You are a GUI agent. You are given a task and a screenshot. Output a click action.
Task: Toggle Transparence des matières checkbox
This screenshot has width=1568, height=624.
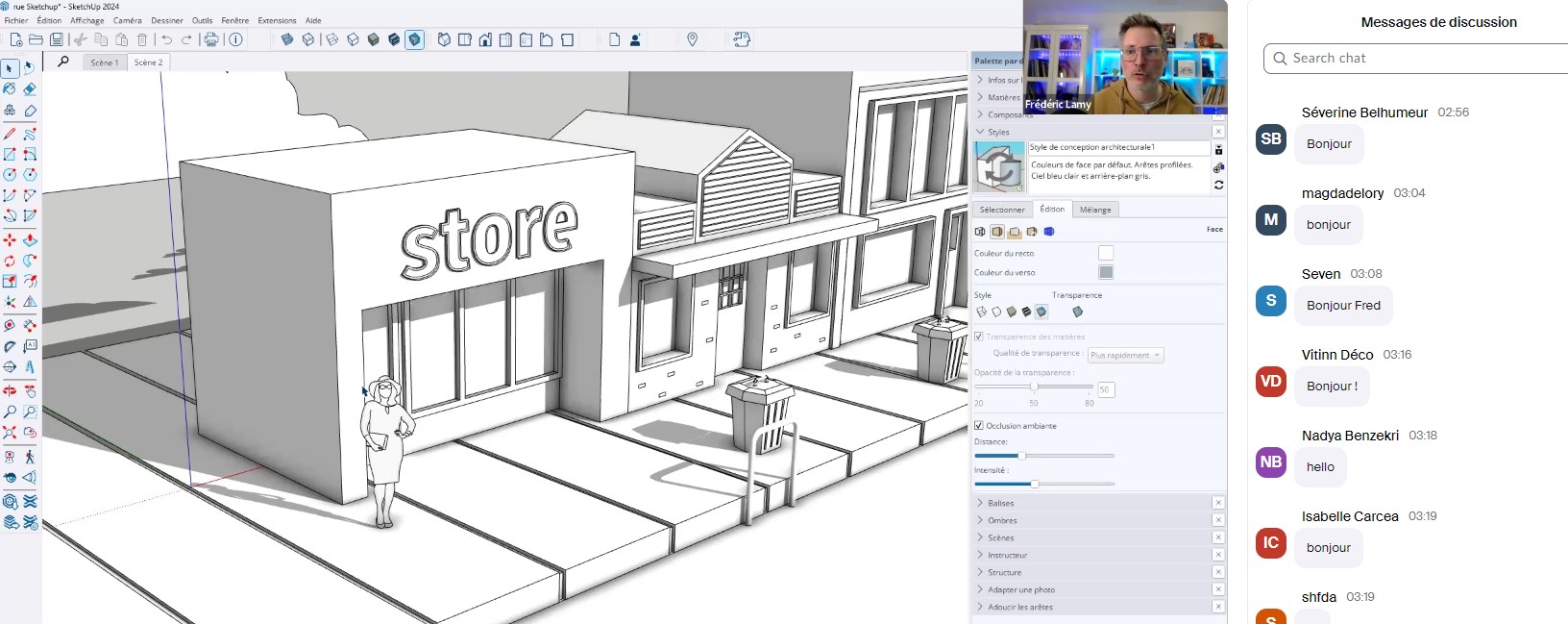click(979, 337)
